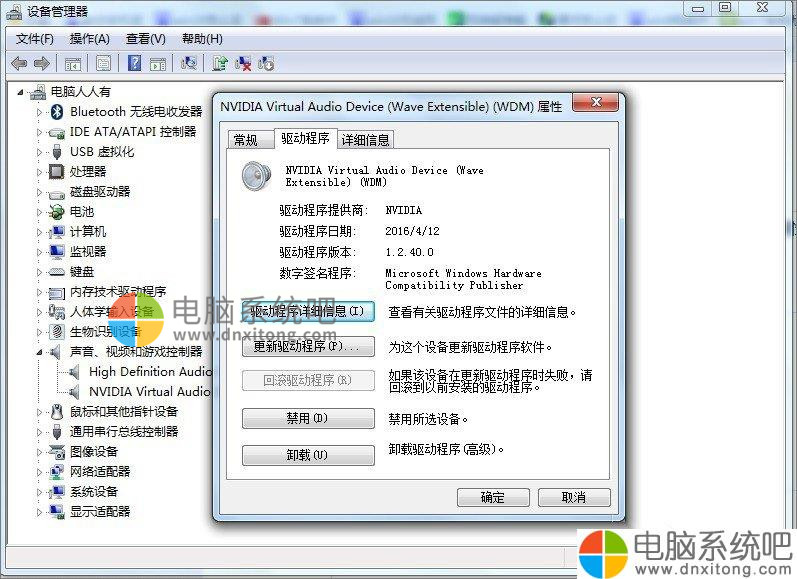Expand the 内存技术驱动程序 node

[39, 292]
